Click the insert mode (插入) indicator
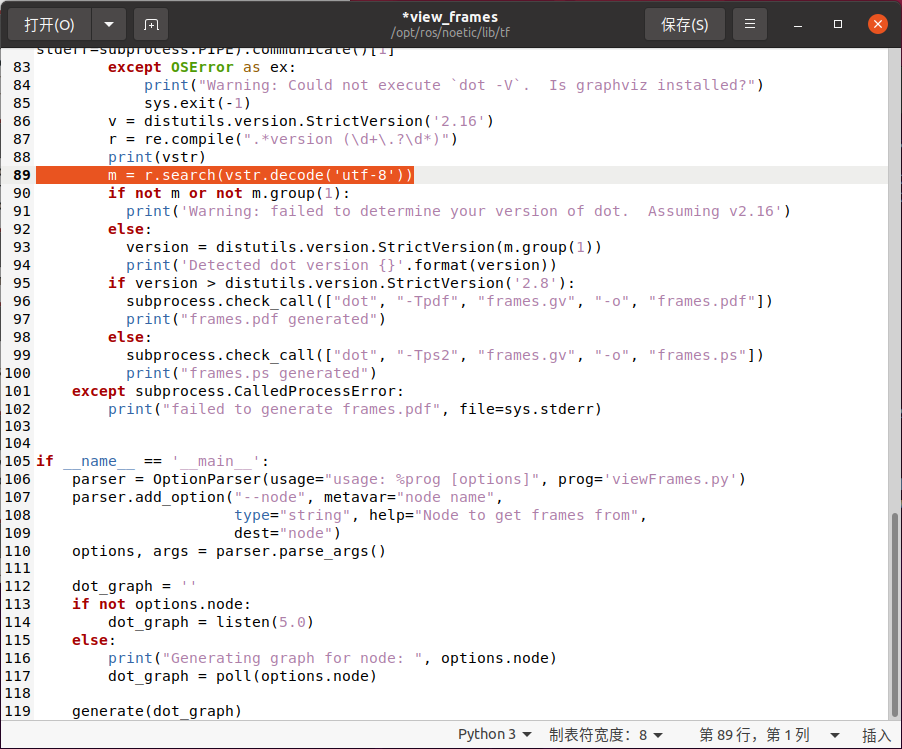The height and width of the screenshot is (749, 902). (x=876, y=735)
